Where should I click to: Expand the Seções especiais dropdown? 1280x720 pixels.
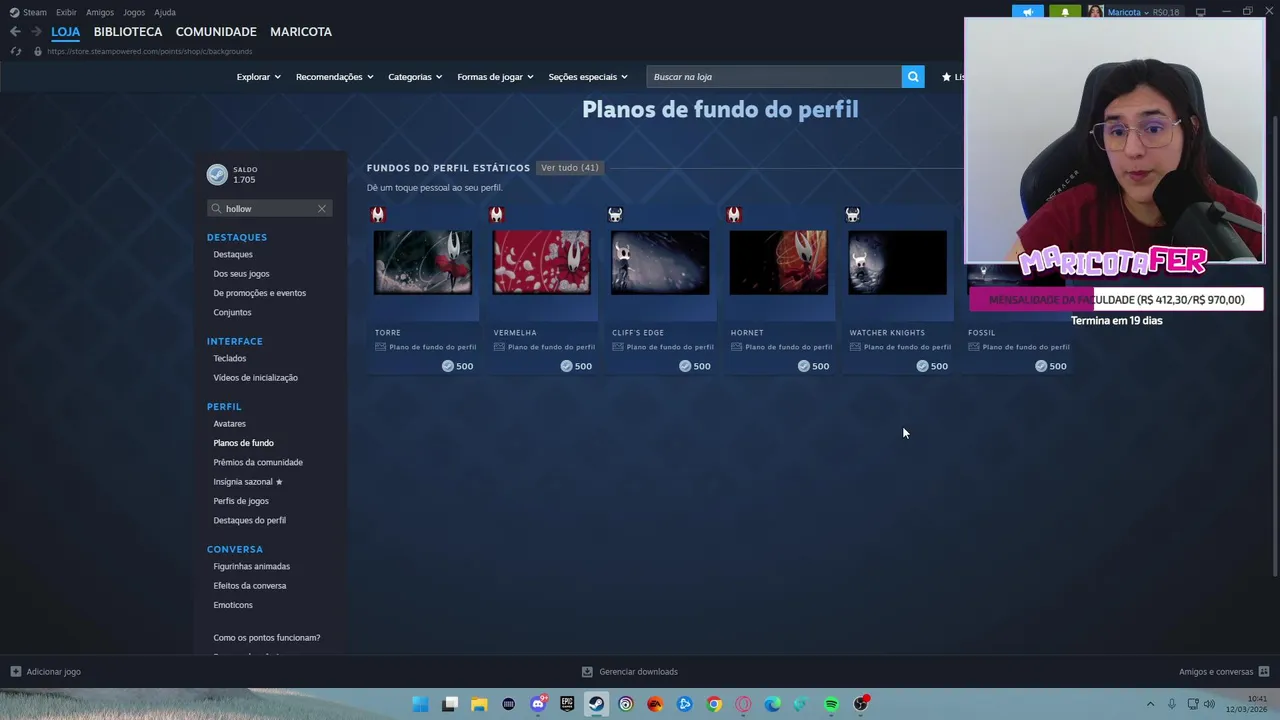point(588,77)
